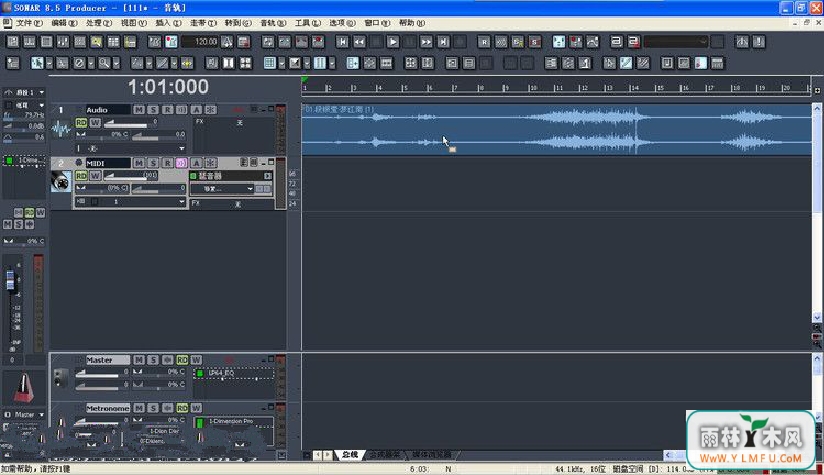Click the envelope curve toolbar icon
This screenshot has width=824, height=475.
click(x=593, y=42)
